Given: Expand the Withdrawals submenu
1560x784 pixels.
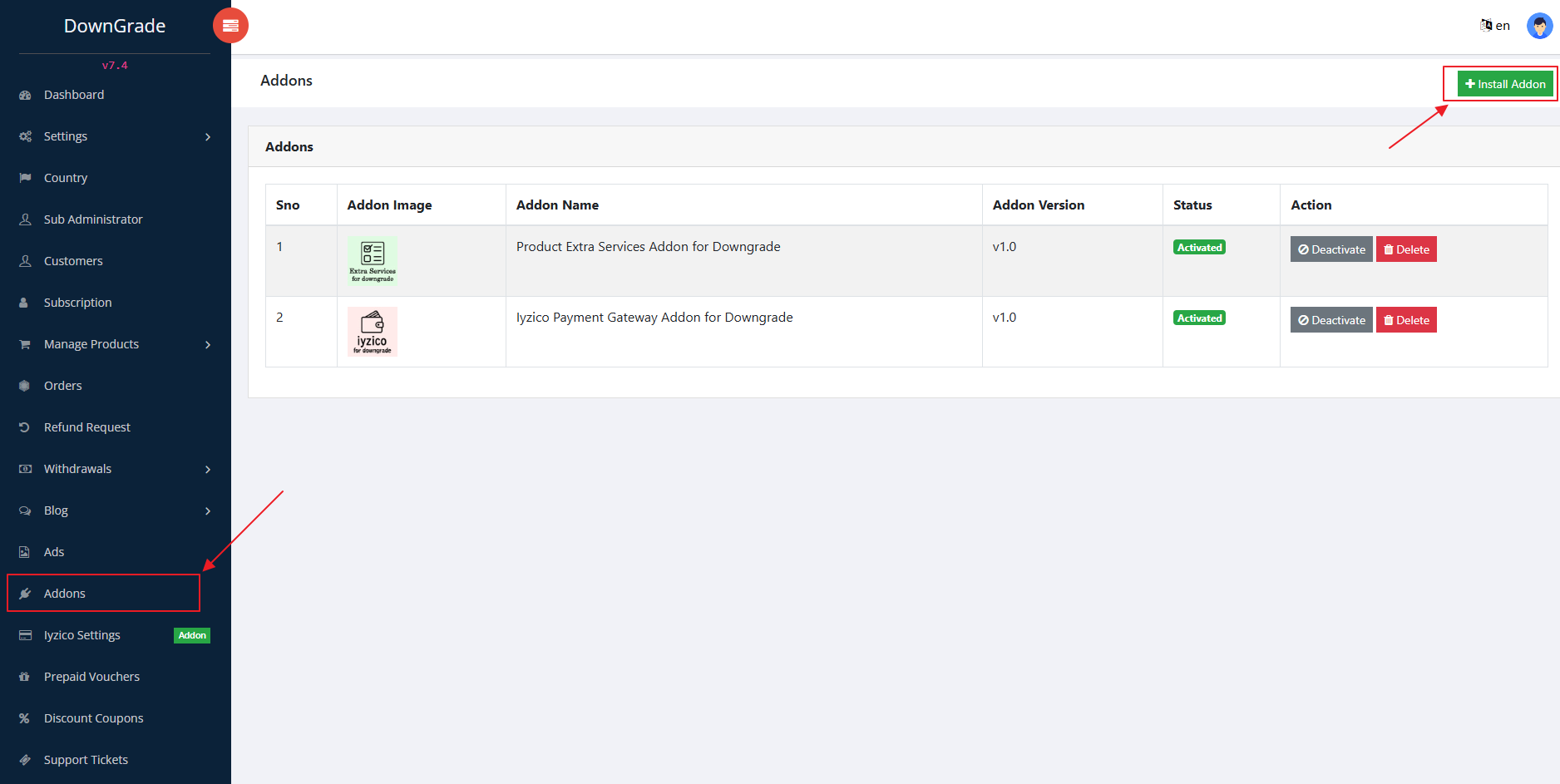Looking at the screenshot, I should click(207, 470).
